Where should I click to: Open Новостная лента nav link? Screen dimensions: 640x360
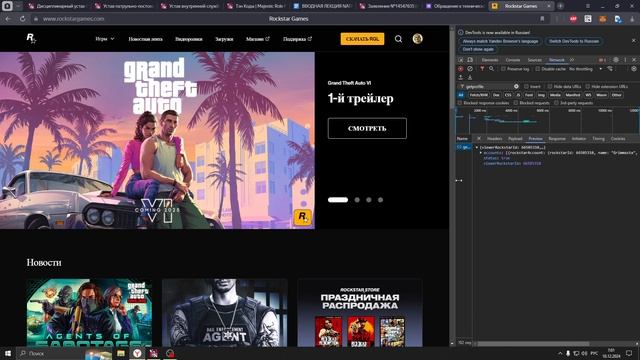(x=145, y=39)
